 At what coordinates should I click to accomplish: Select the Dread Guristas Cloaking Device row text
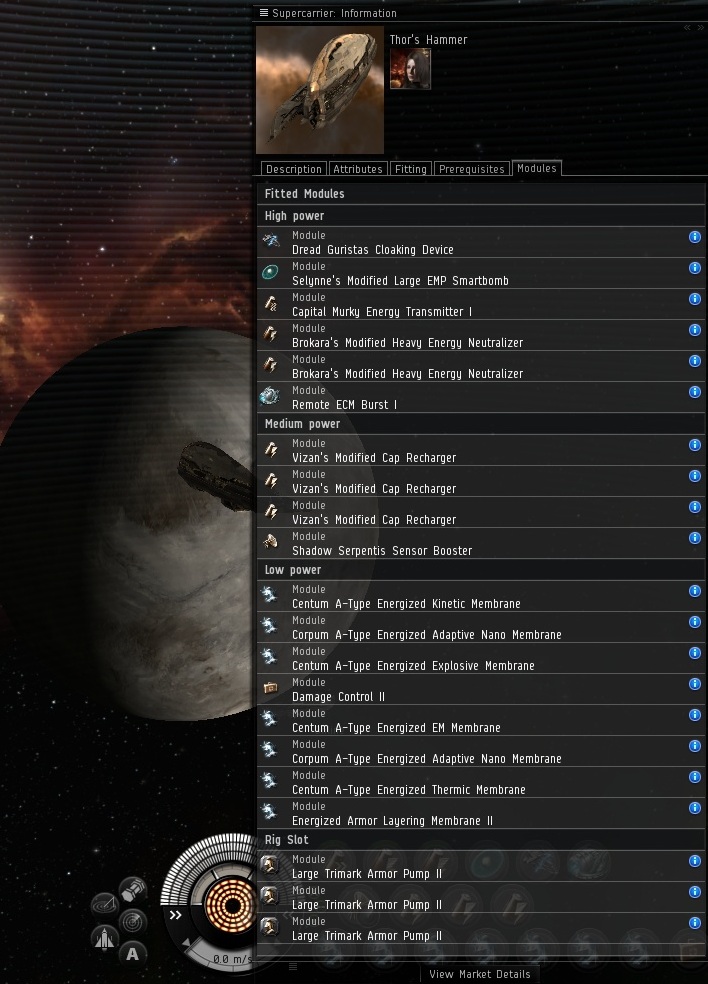pyautogui.click(x=373, y=250)
